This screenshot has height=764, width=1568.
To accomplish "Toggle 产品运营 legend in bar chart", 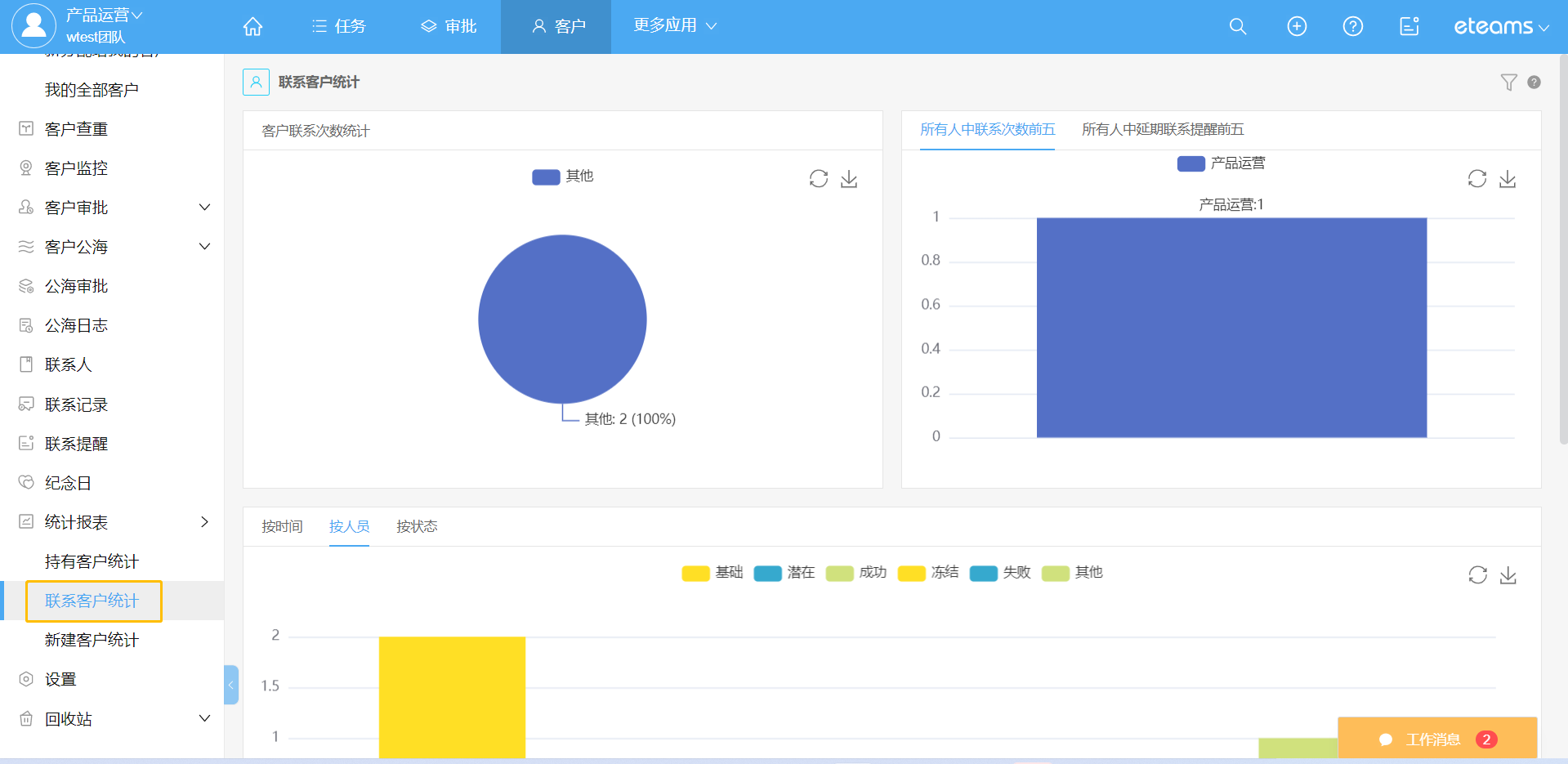I will click(1221, 163).
